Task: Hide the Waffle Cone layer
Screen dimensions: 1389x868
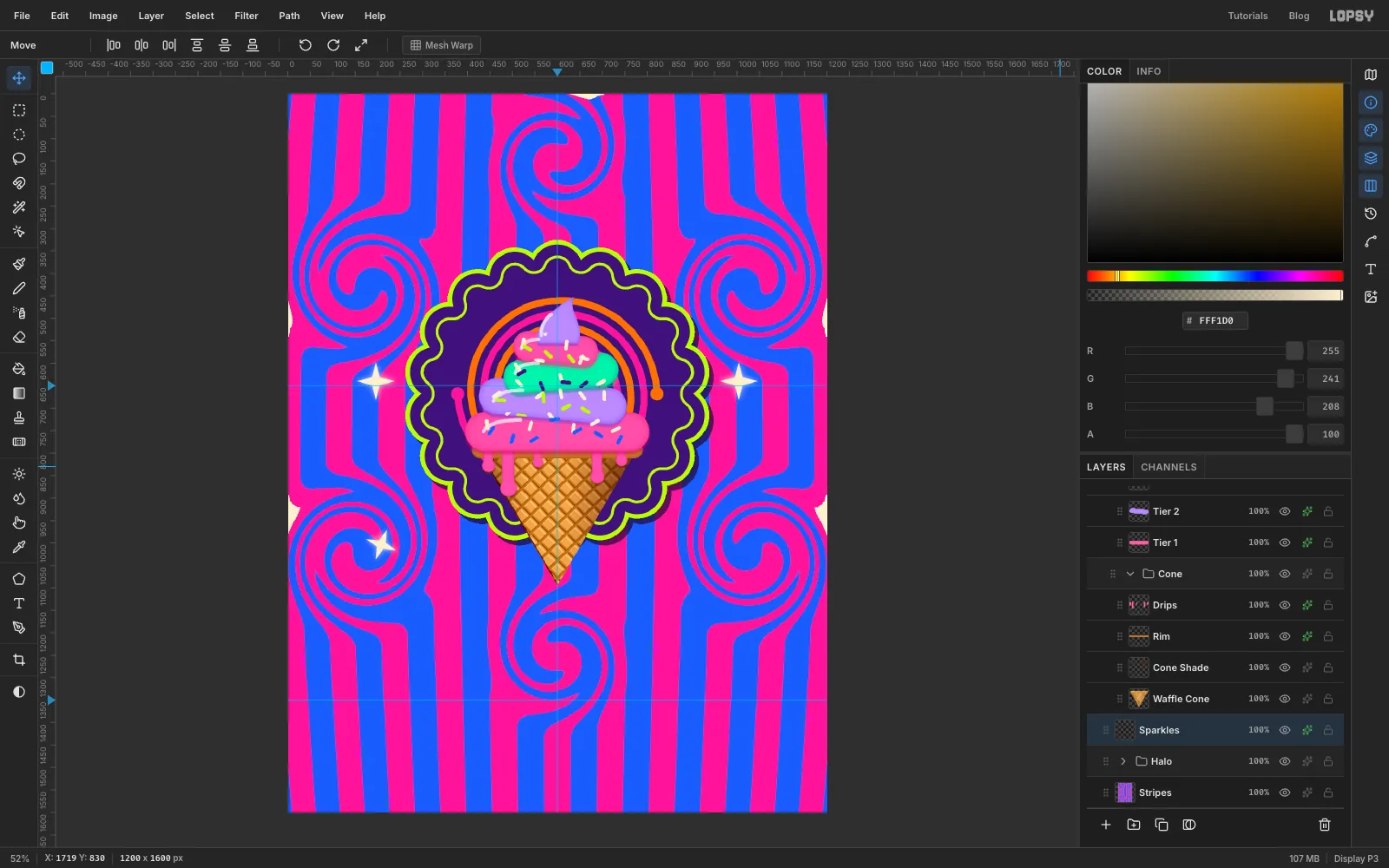Action: tap(1285, 699)
